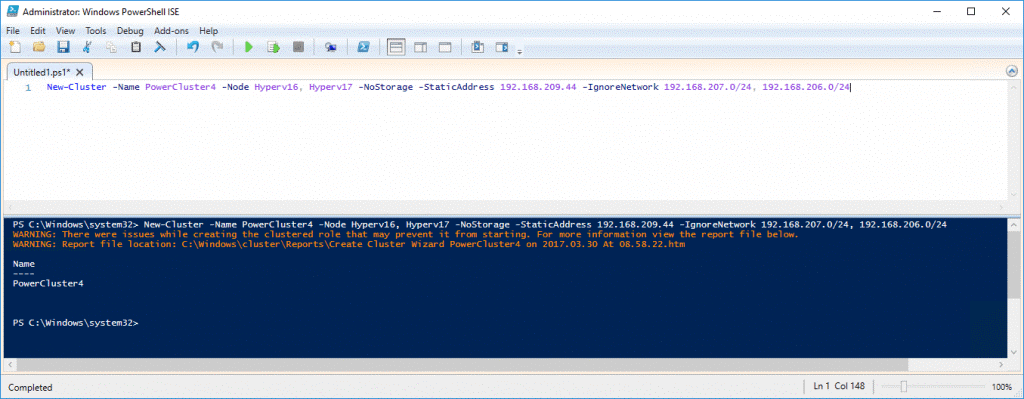Run Selection toolbar icon

(x=274, y=47)
